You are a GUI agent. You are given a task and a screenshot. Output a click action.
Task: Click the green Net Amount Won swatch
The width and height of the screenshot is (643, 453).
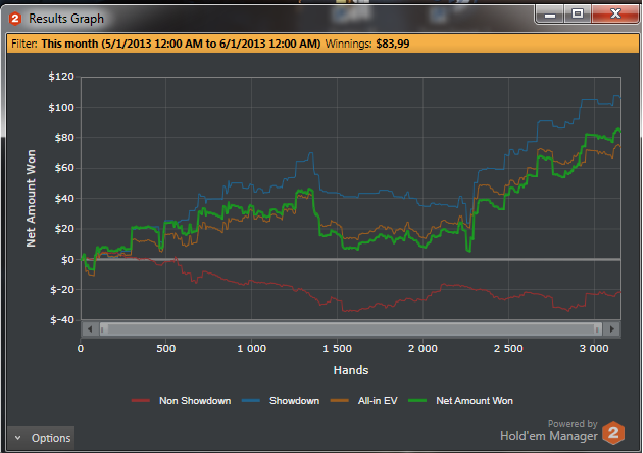(417, 401)
